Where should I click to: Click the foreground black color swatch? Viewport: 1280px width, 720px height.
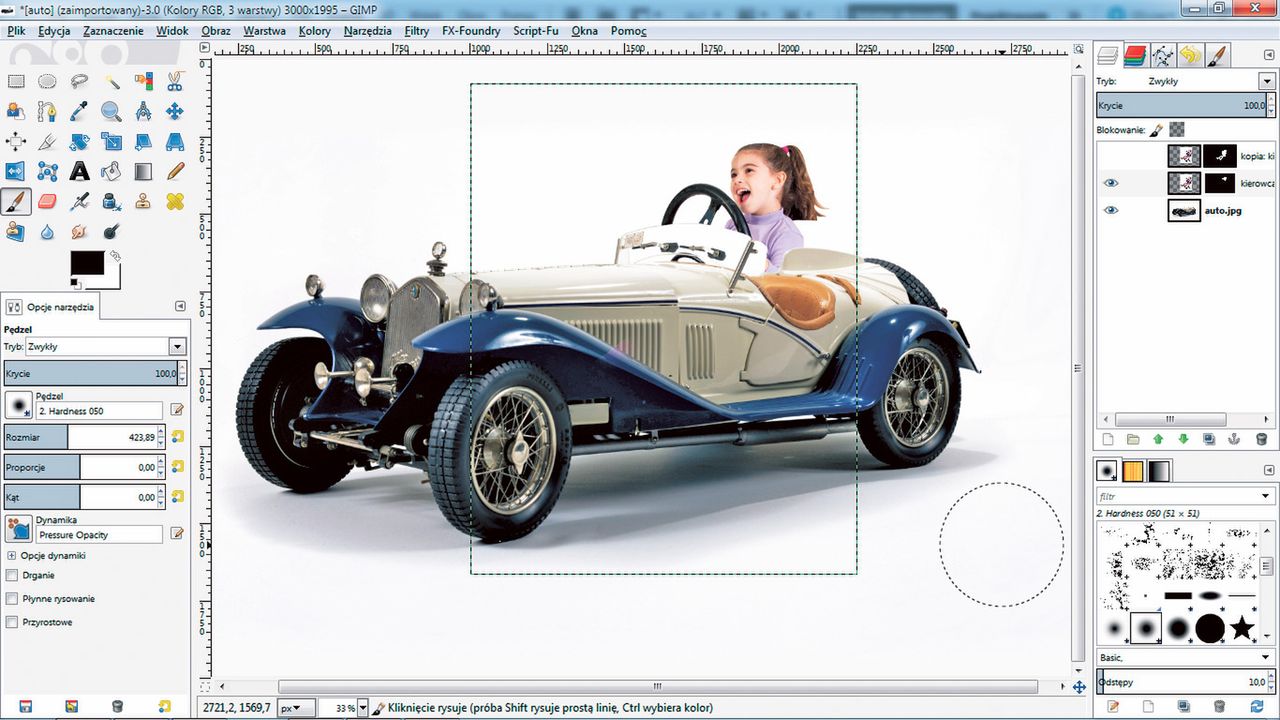pos(86,263)
